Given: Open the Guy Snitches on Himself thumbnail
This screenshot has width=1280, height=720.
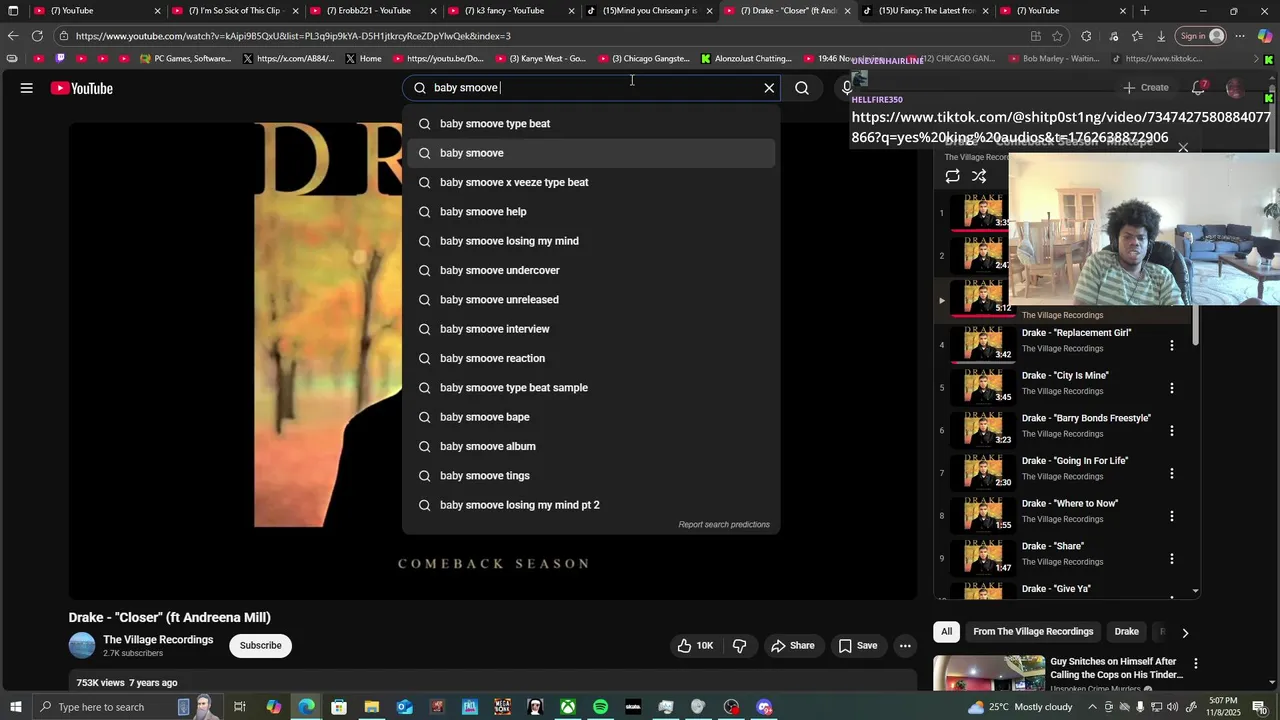Looking at the screenshot, I should 989,673.
